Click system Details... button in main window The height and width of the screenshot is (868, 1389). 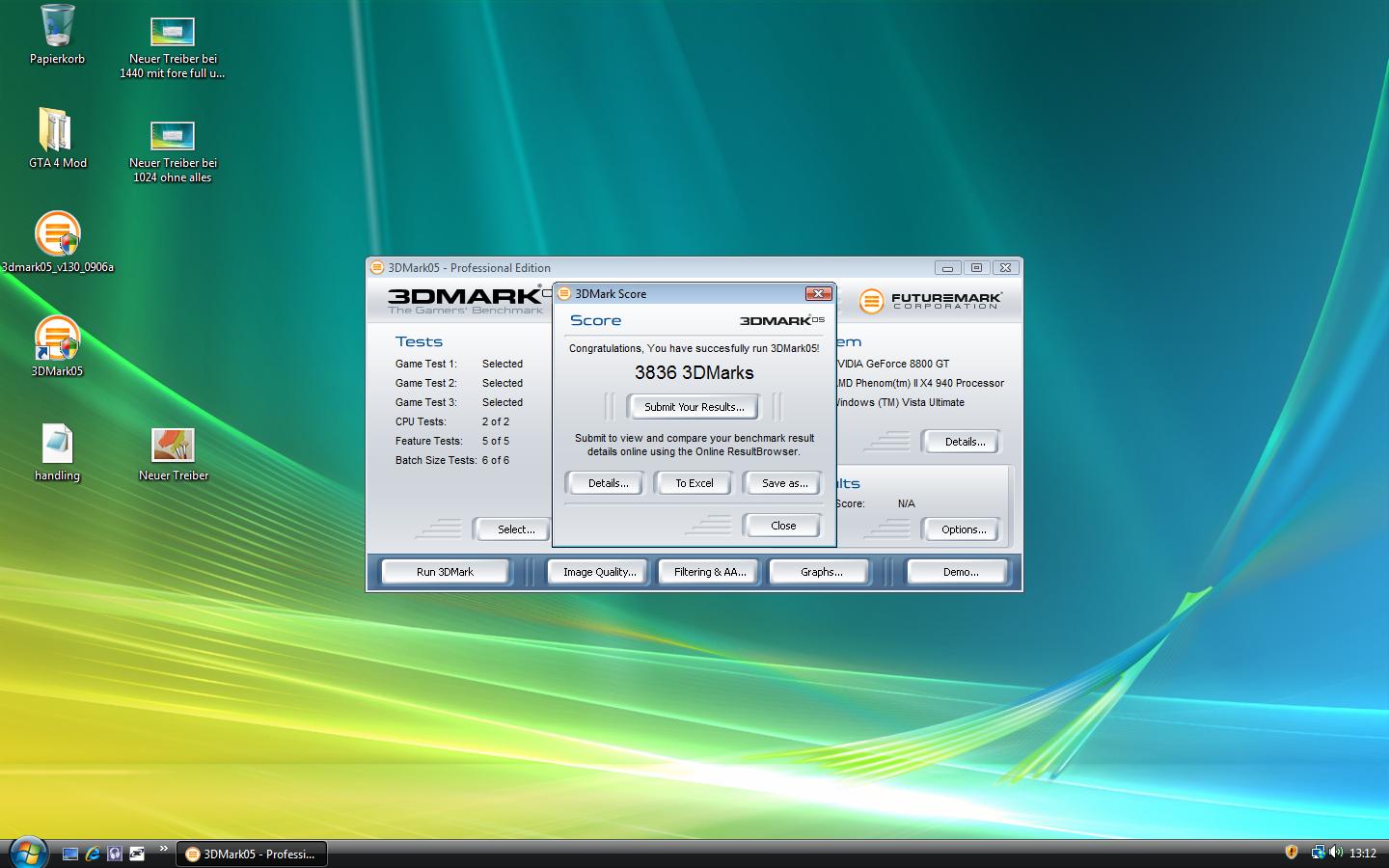click(x=964, y=442)
